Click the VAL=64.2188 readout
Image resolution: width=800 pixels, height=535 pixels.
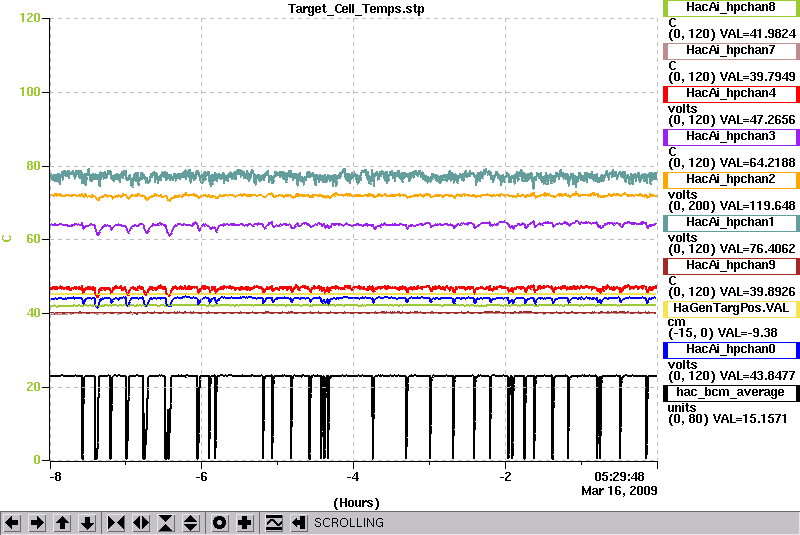click(x=757, y=163)
